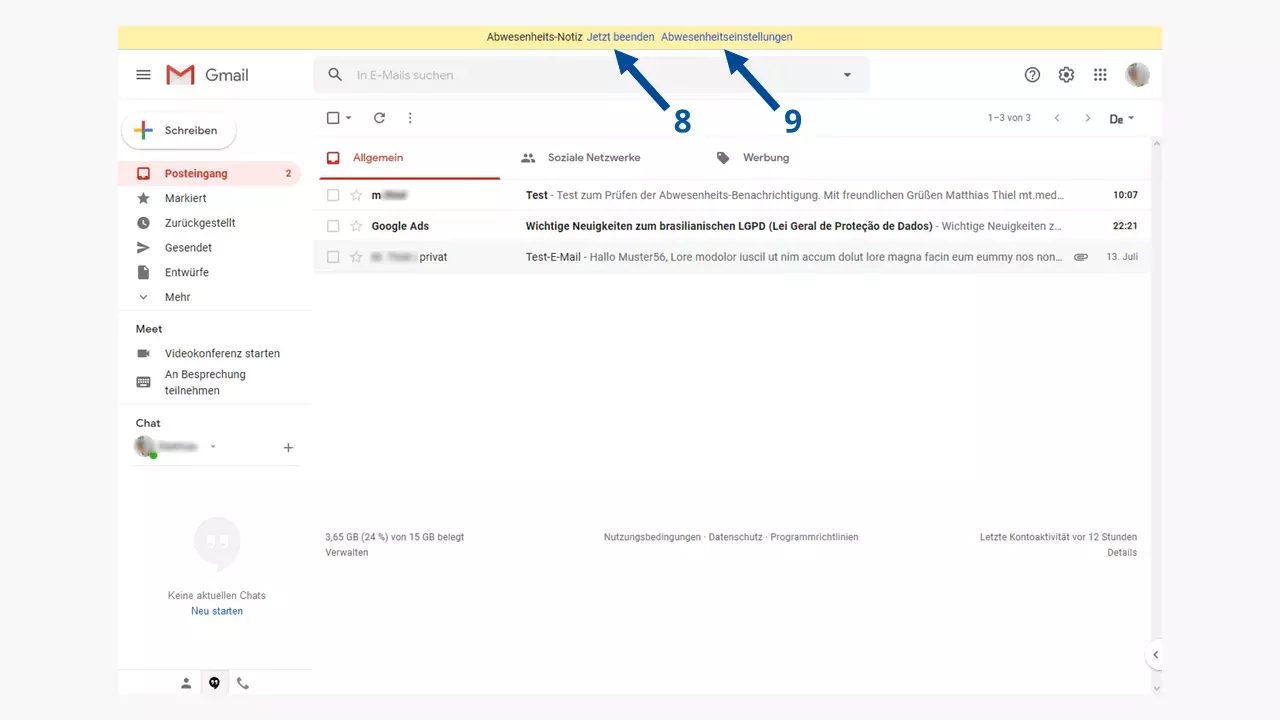Switch to the Werbung tab
Image resolution: width=1280 pixels, height=720 pixels.
[x=765, y=158]
